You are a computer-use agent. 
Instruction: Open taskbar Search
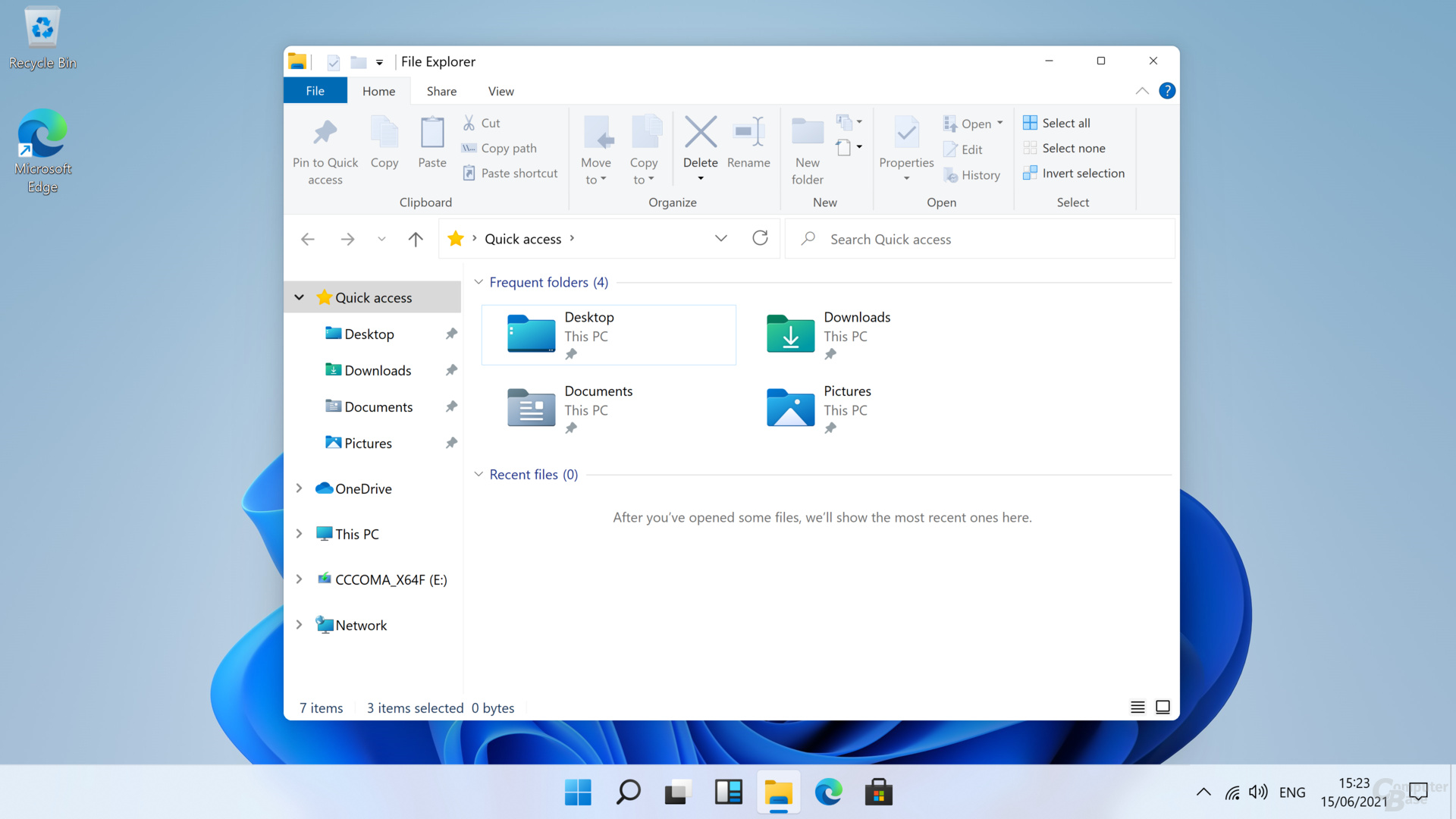tap(628, 792)
